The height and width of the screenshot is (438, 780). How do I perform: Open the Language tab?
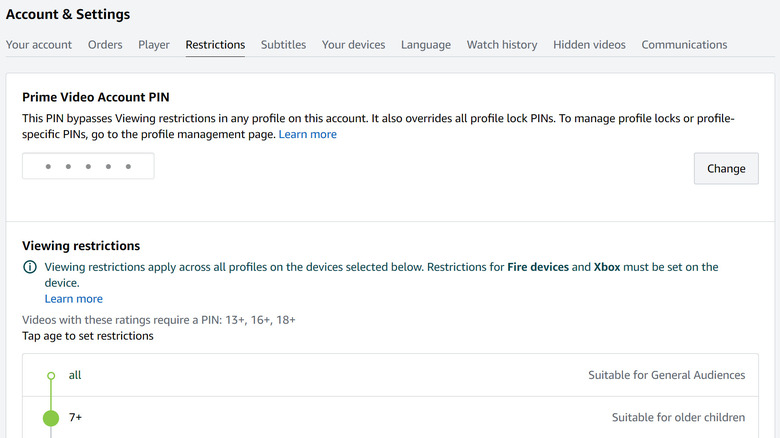(x=426, y=45)
